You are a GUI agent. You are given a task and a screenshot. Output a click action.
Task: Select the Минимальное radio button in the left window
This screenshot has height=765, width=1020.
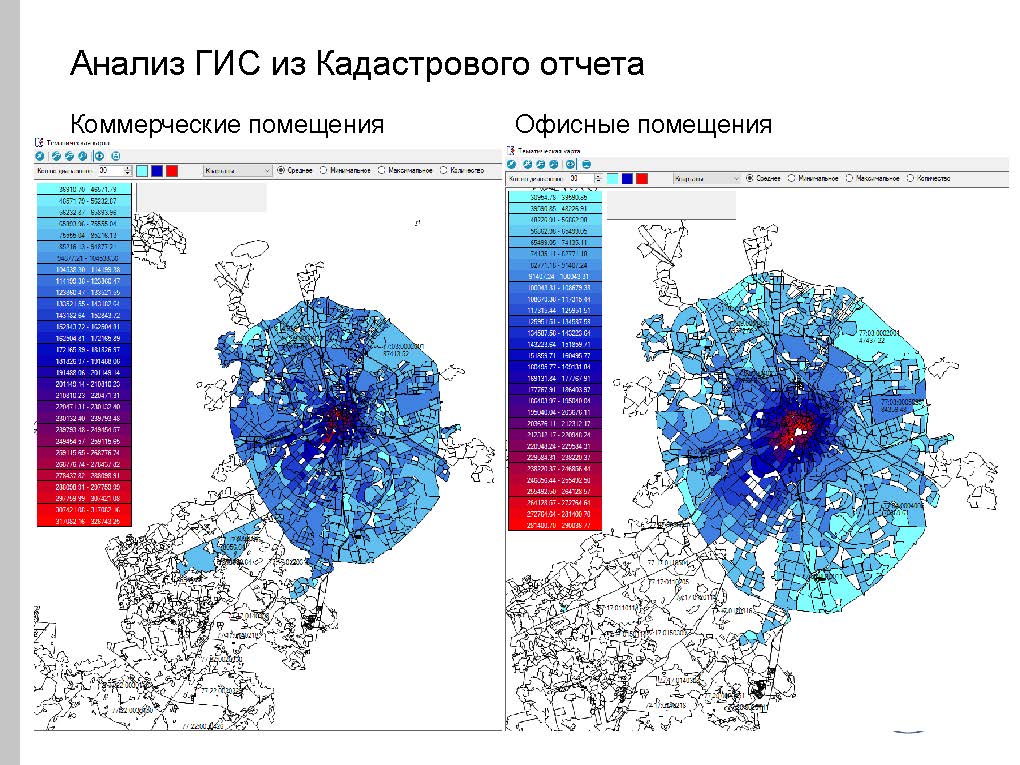pos(323,171)
